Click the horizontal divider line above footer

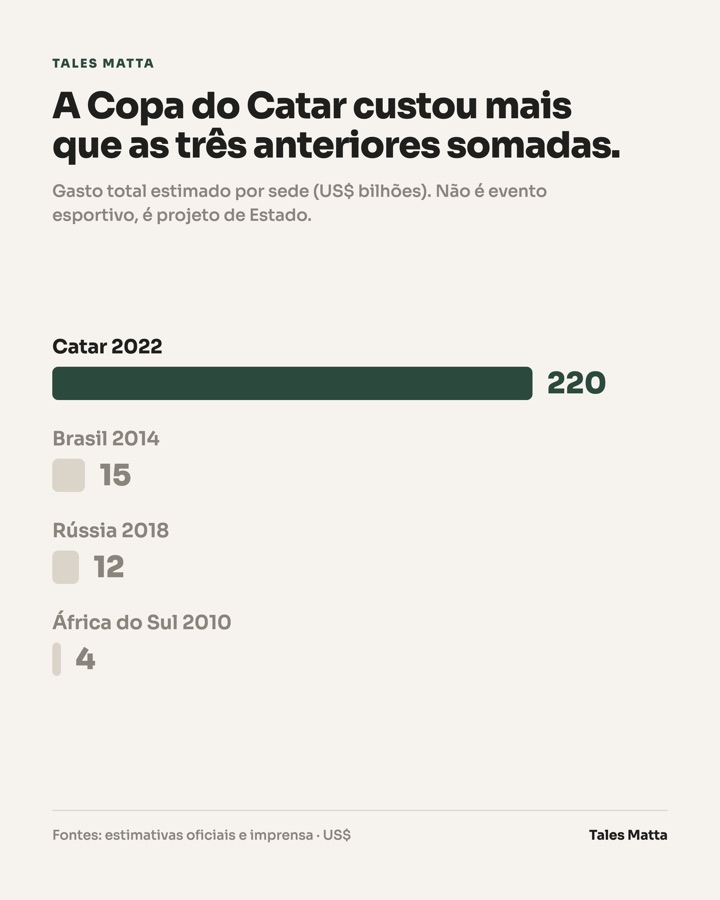[x=360, y=810]
